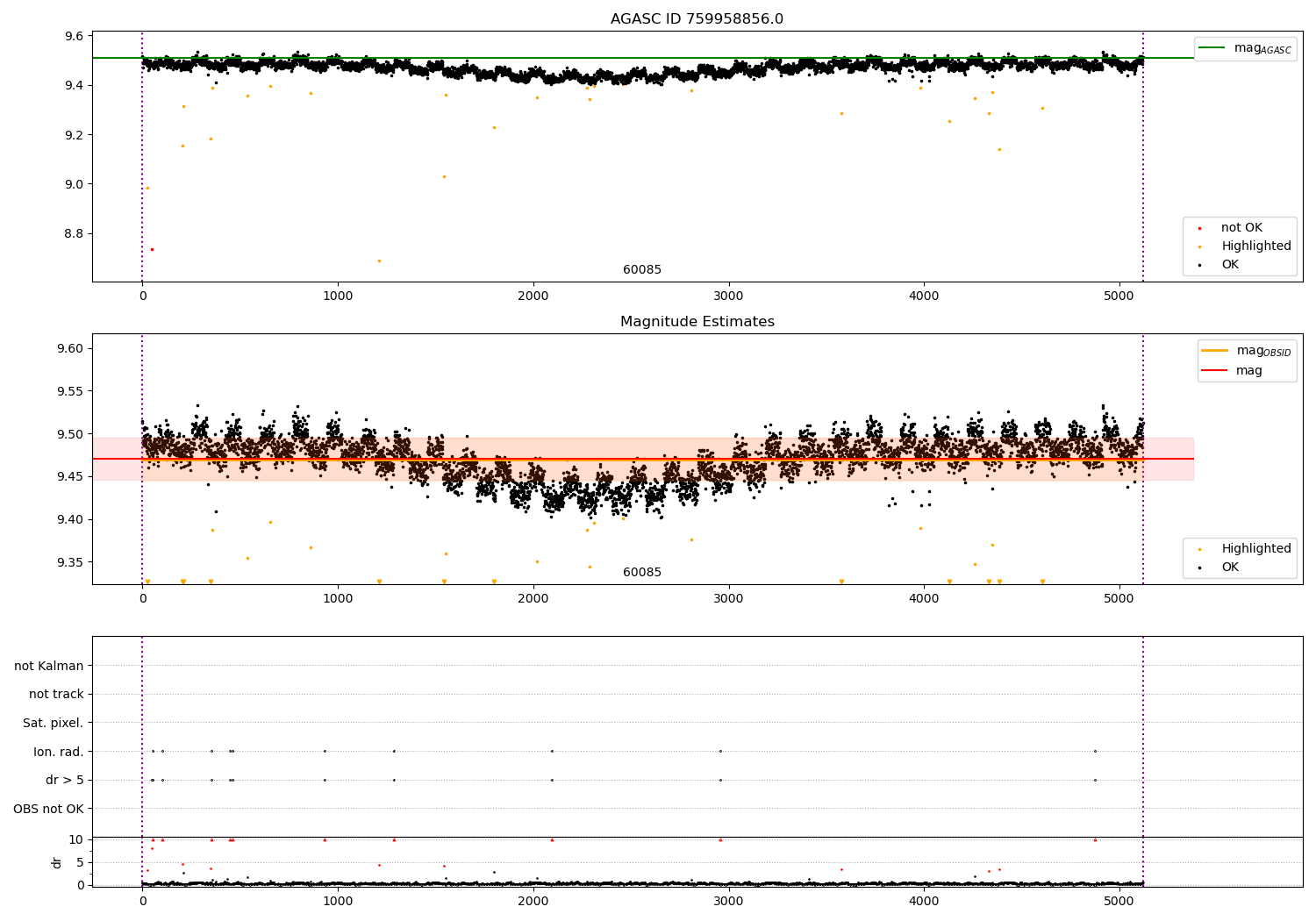Click the 'not Kalman' row label

click(x=49, y=666)
